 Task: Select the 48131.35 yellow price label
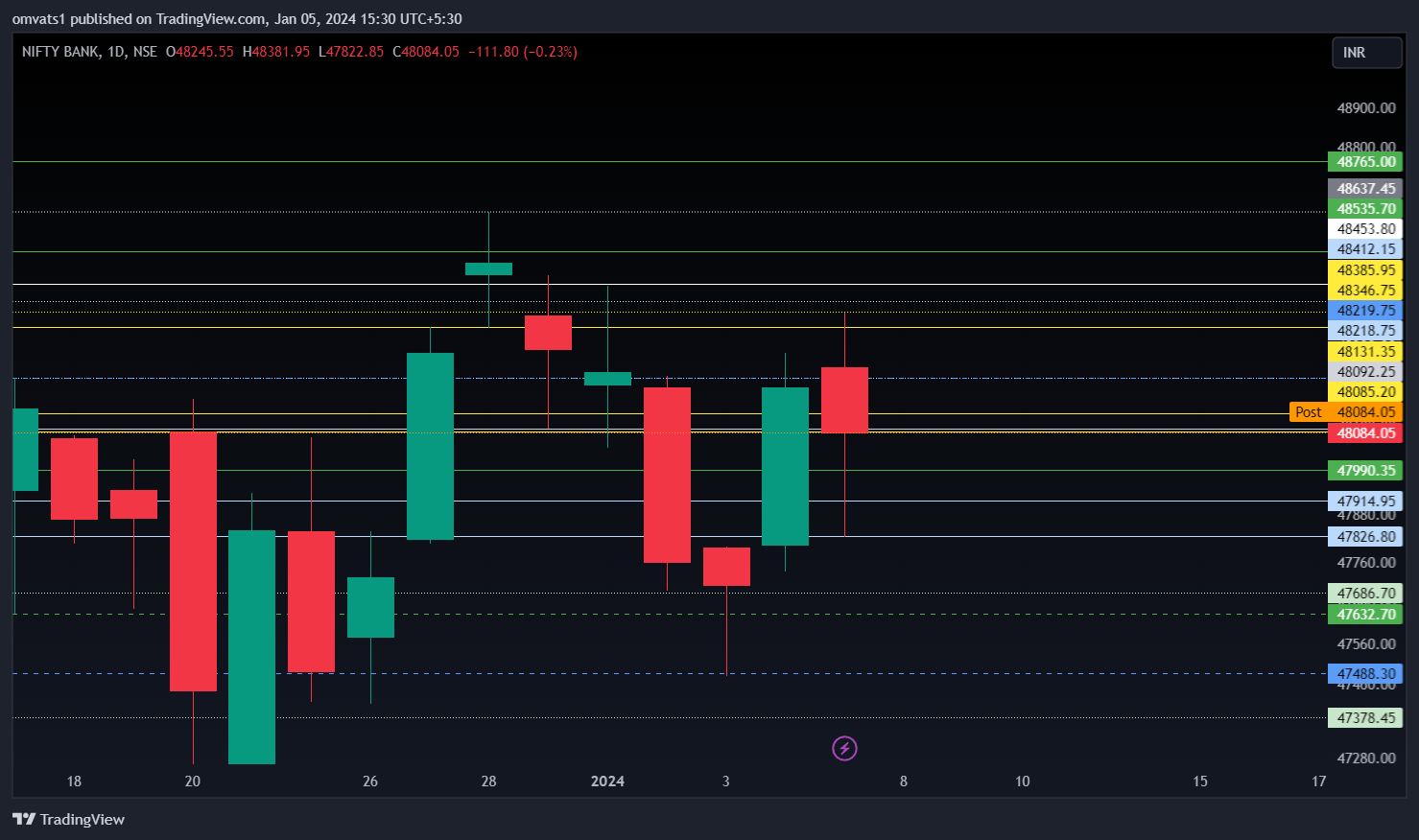point(1365,352)
